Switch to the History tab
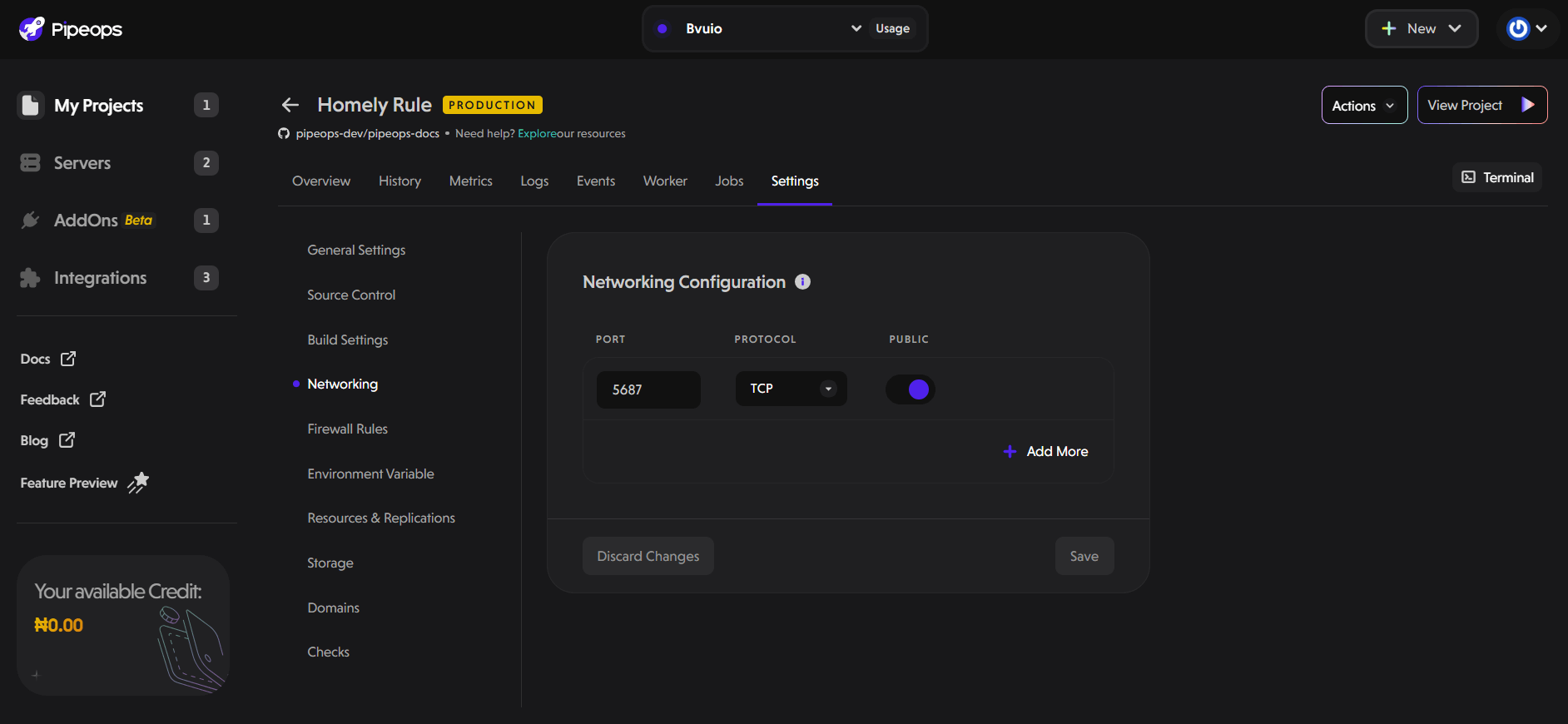 click(399, 181)
